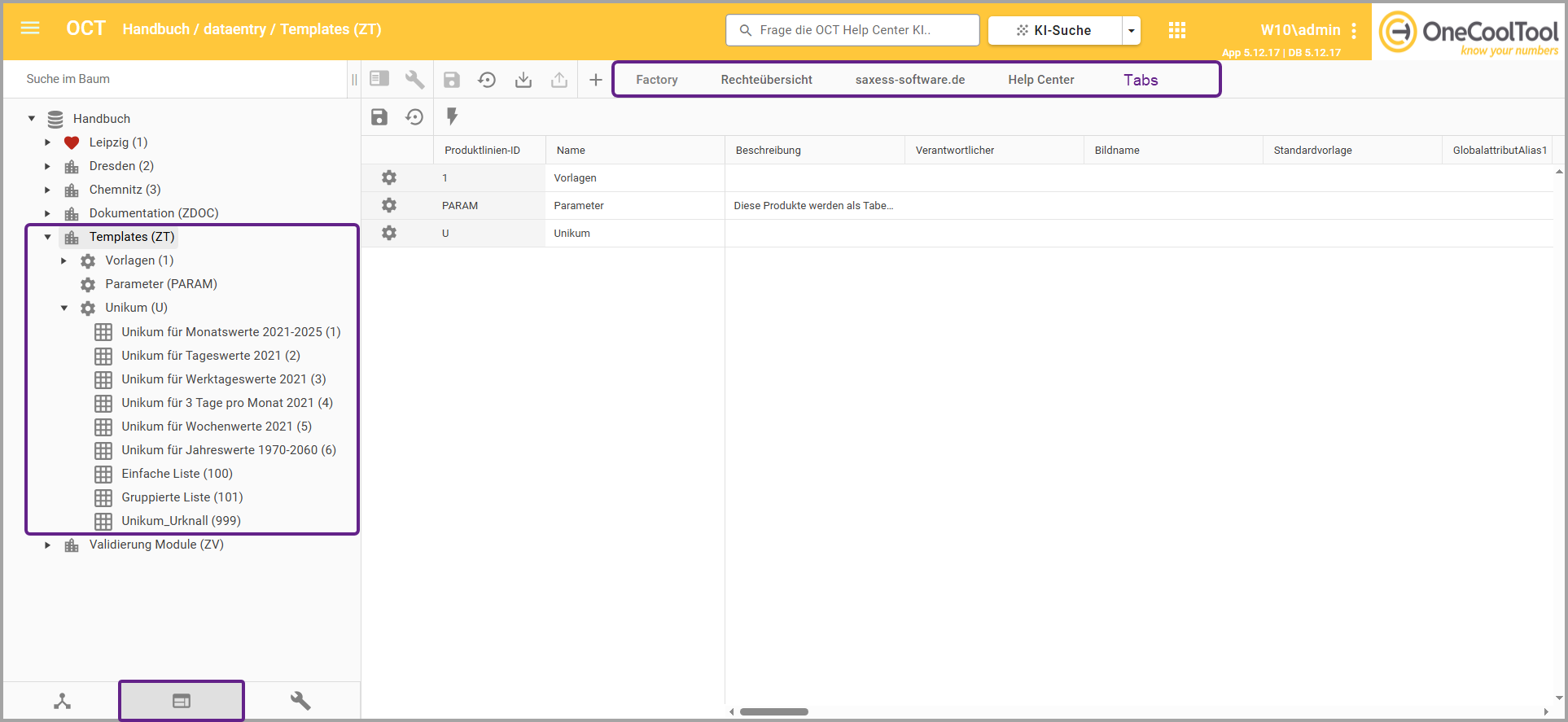Expand the Vorlagen (1) node
The height and width of the screenshot is (722, 1568).
pyautogui.click(x=64, y=260)
